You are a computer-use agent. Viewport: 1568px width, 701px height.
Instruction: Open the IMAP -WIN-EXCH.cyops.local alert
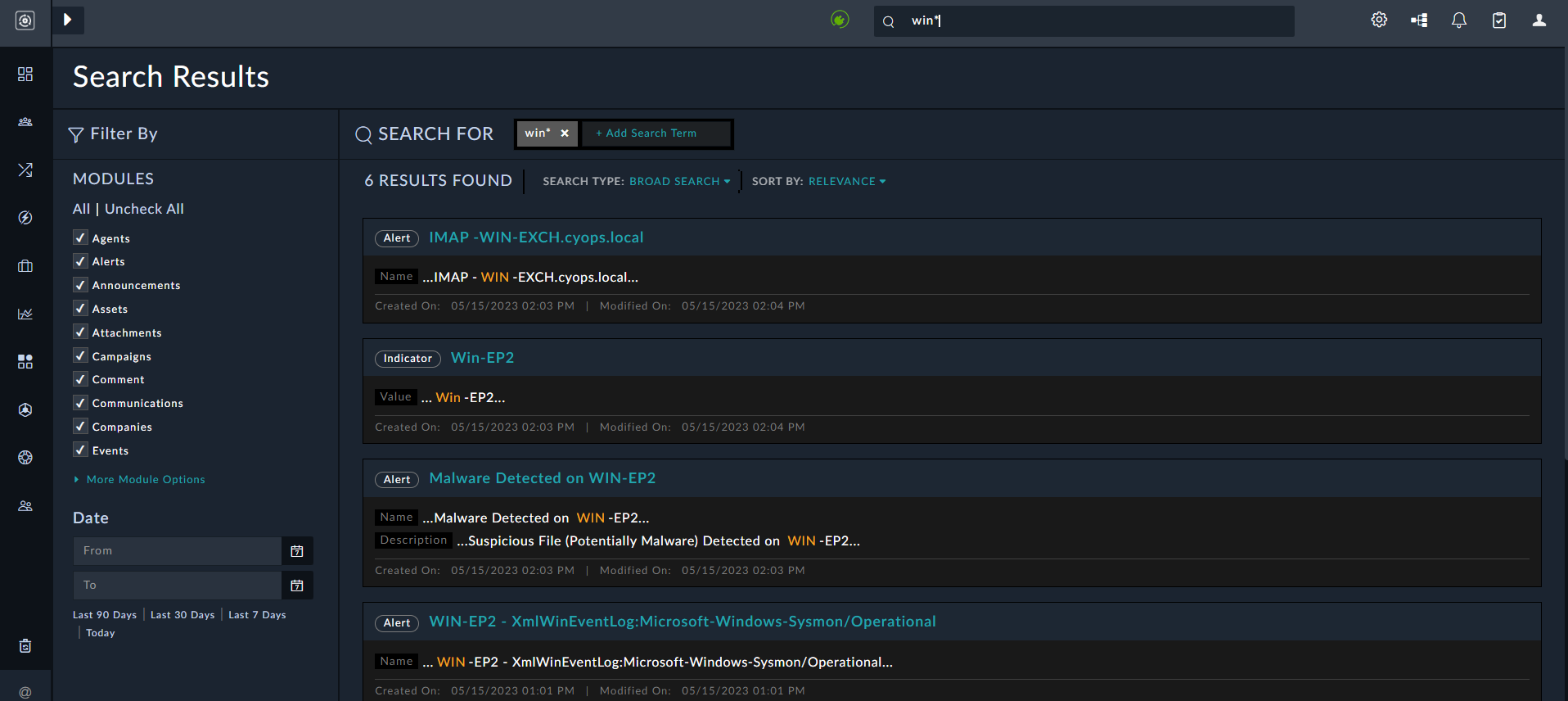(536, 237)
